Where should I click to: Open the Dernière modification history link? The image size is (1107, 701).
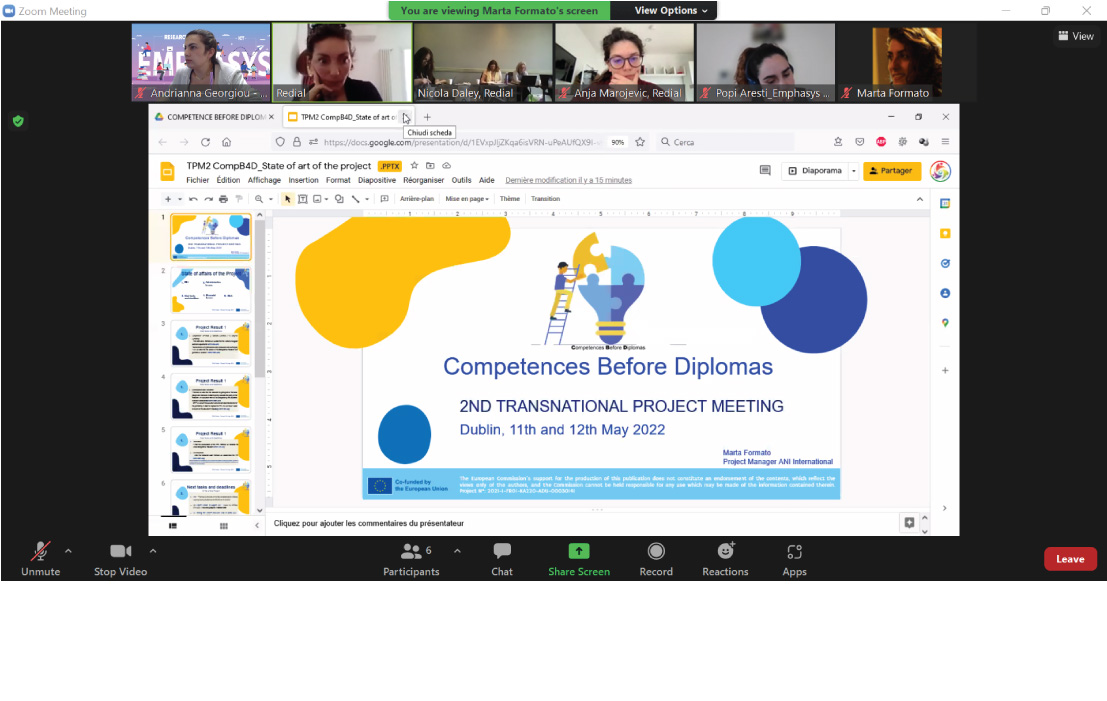pos(568,180)
